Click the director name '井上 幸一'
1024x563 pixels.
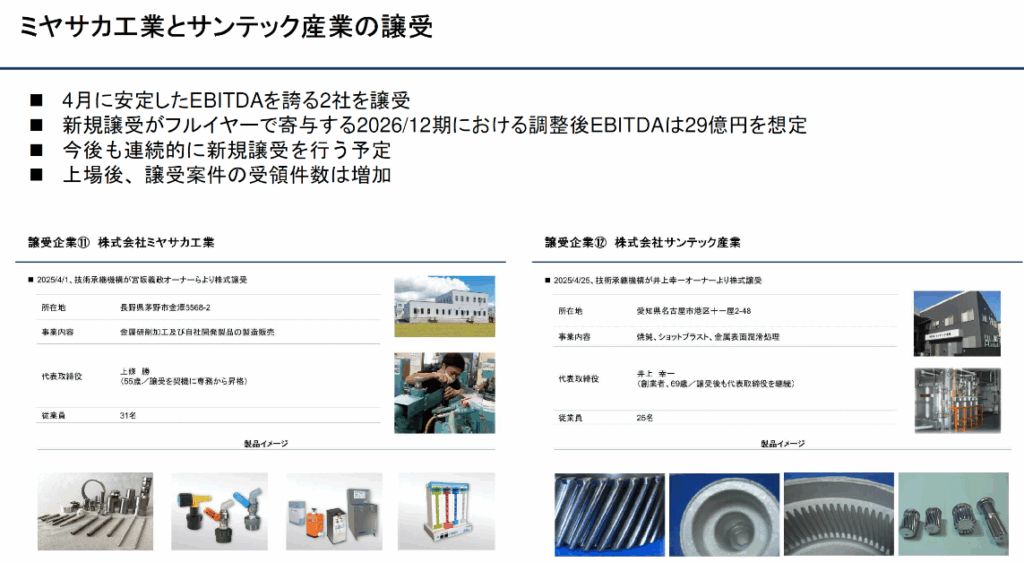tap(656, 374)
